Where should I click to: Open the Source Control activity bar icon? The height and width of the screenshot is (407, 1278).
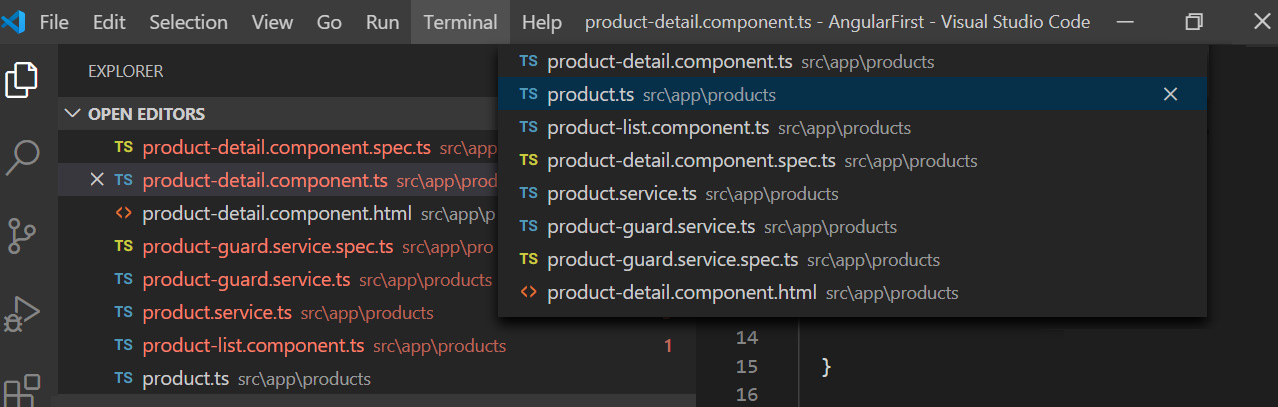coord(23,236)
